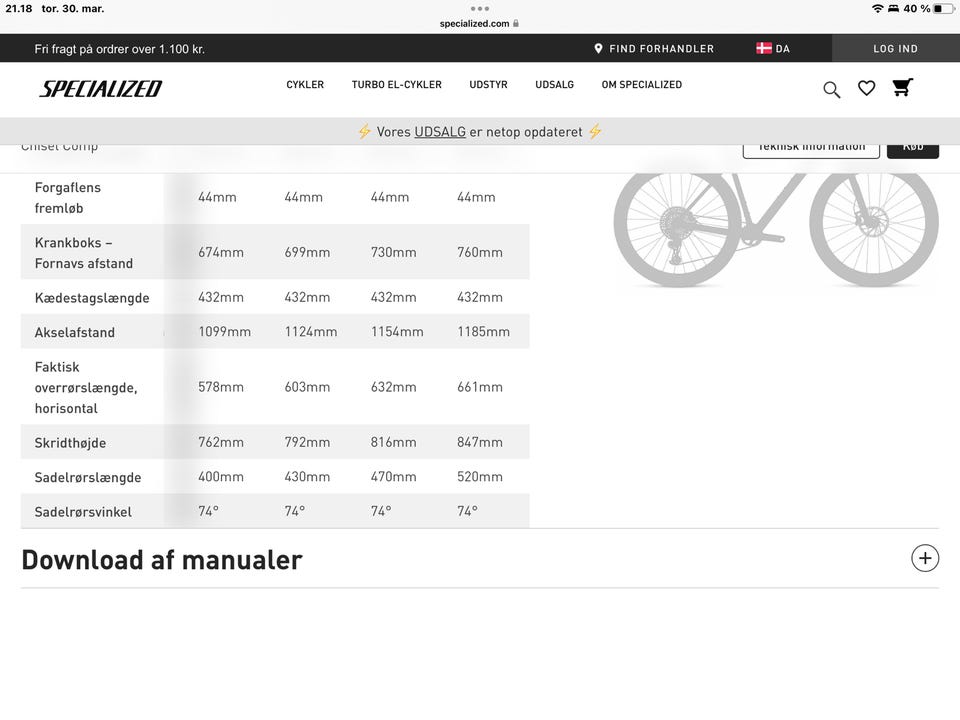The width and height of the screenshot is (960, 720).
Task: Click the black Køb button
Action: point(913,151)
